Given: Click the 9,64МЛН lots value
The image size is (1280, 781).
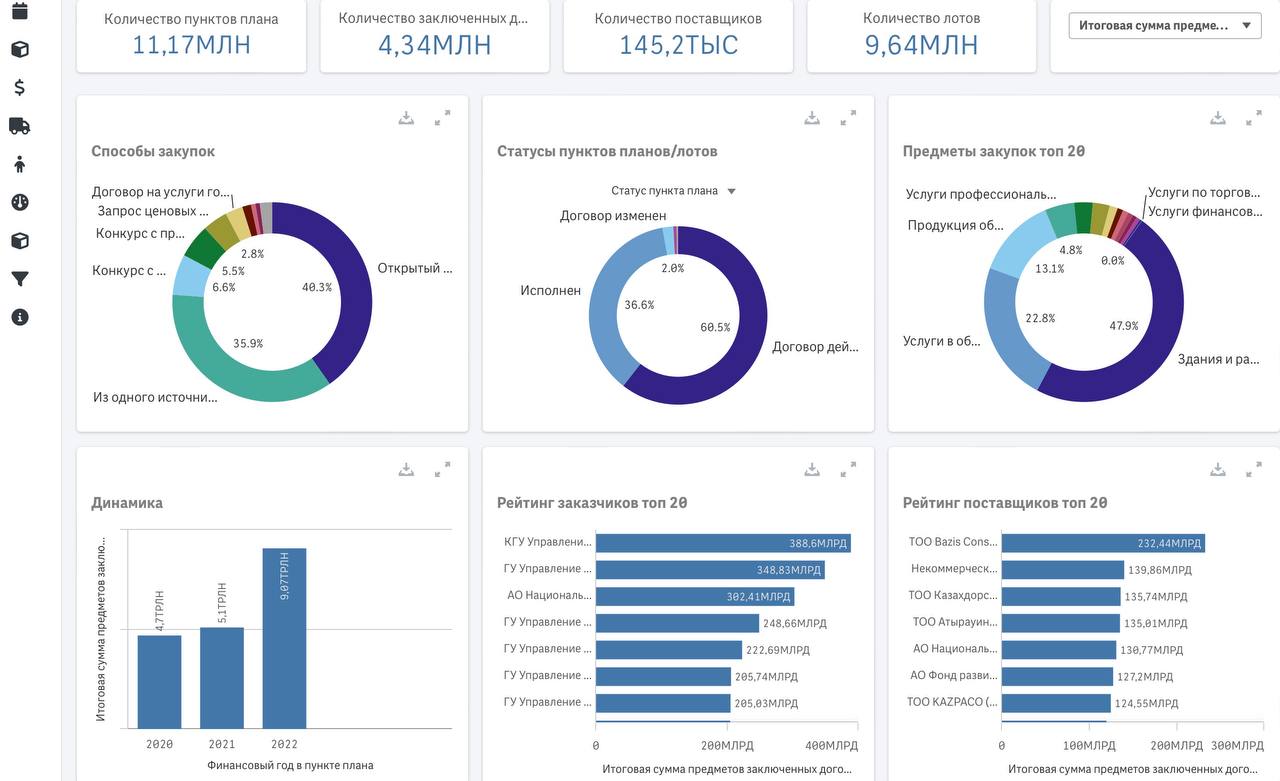Looking at the screenshot, I should [x=921, y=45].
